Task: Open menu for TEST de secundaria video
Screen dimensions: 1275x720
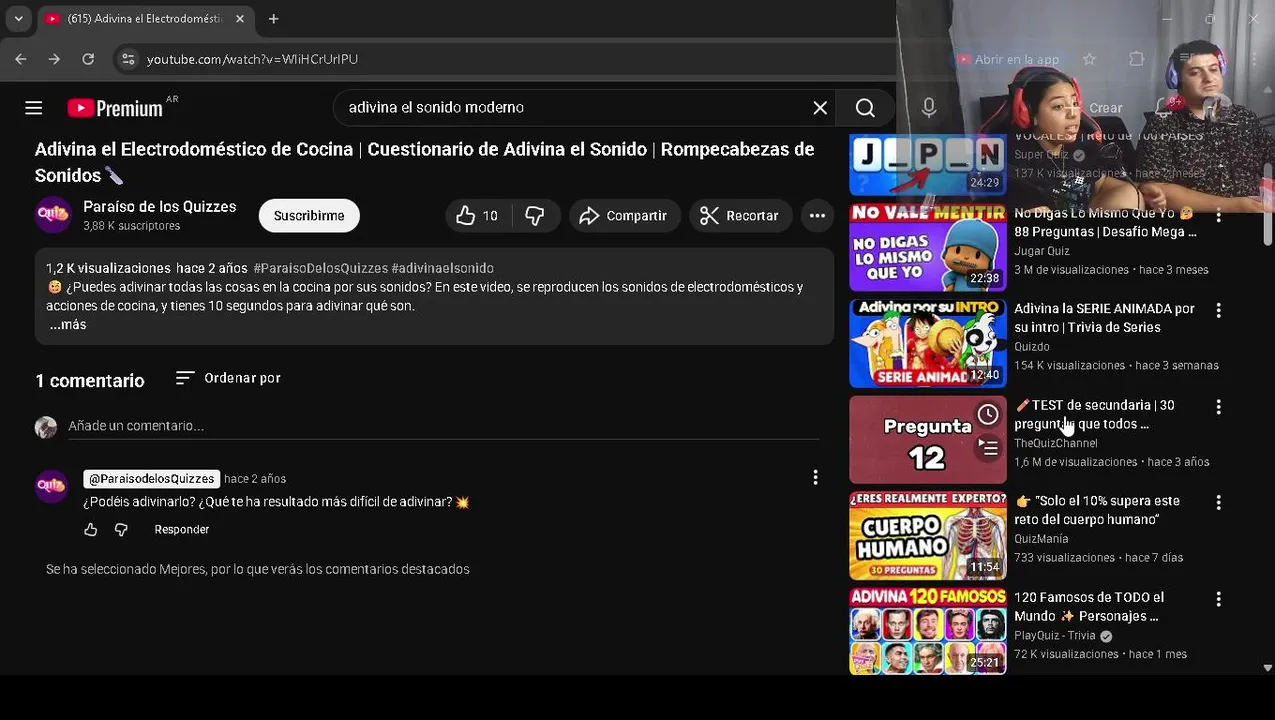Action: point(1218,407)
